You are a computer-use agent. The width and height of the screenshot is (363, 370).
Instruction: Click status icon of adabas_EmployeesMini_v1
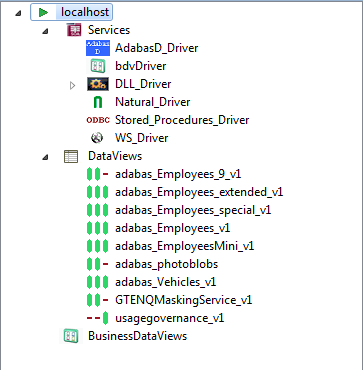click(97, 246)
